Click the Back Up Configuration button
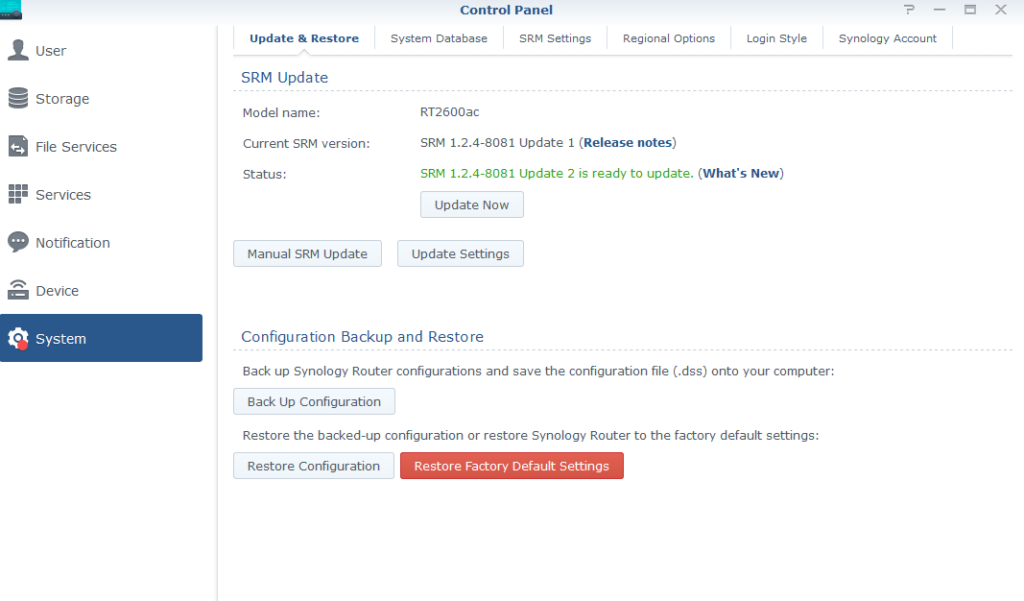Viewport: 1024px width, 601px height. (314, 402)
